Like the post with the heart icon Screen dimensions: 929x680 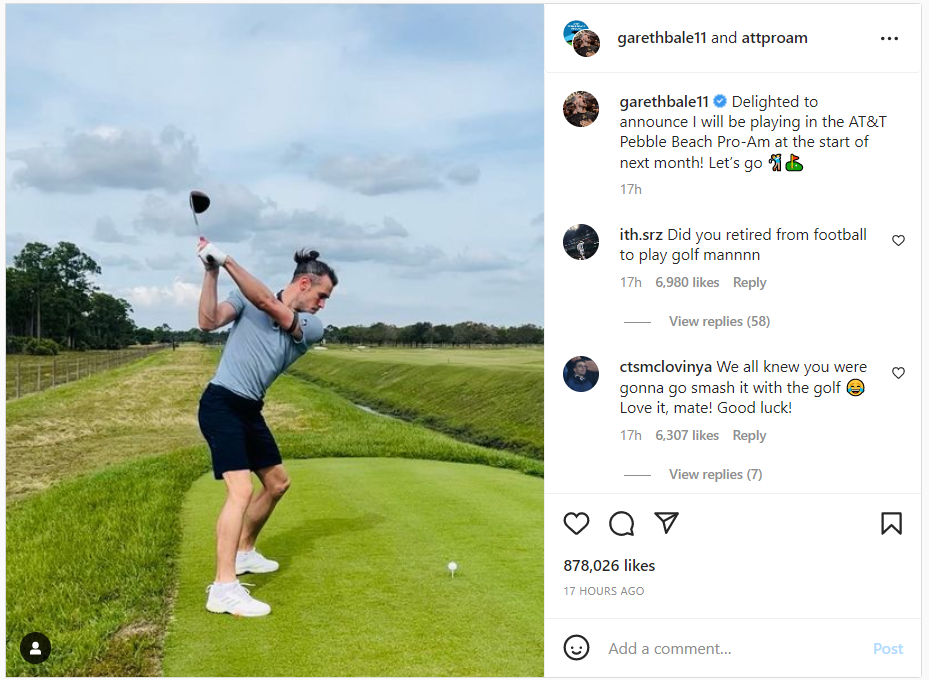tap(577, 523)
